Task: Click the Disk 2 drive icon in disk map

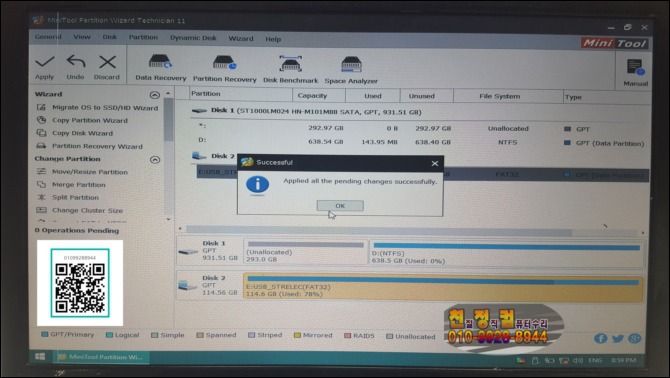Action: click(188, 285)
